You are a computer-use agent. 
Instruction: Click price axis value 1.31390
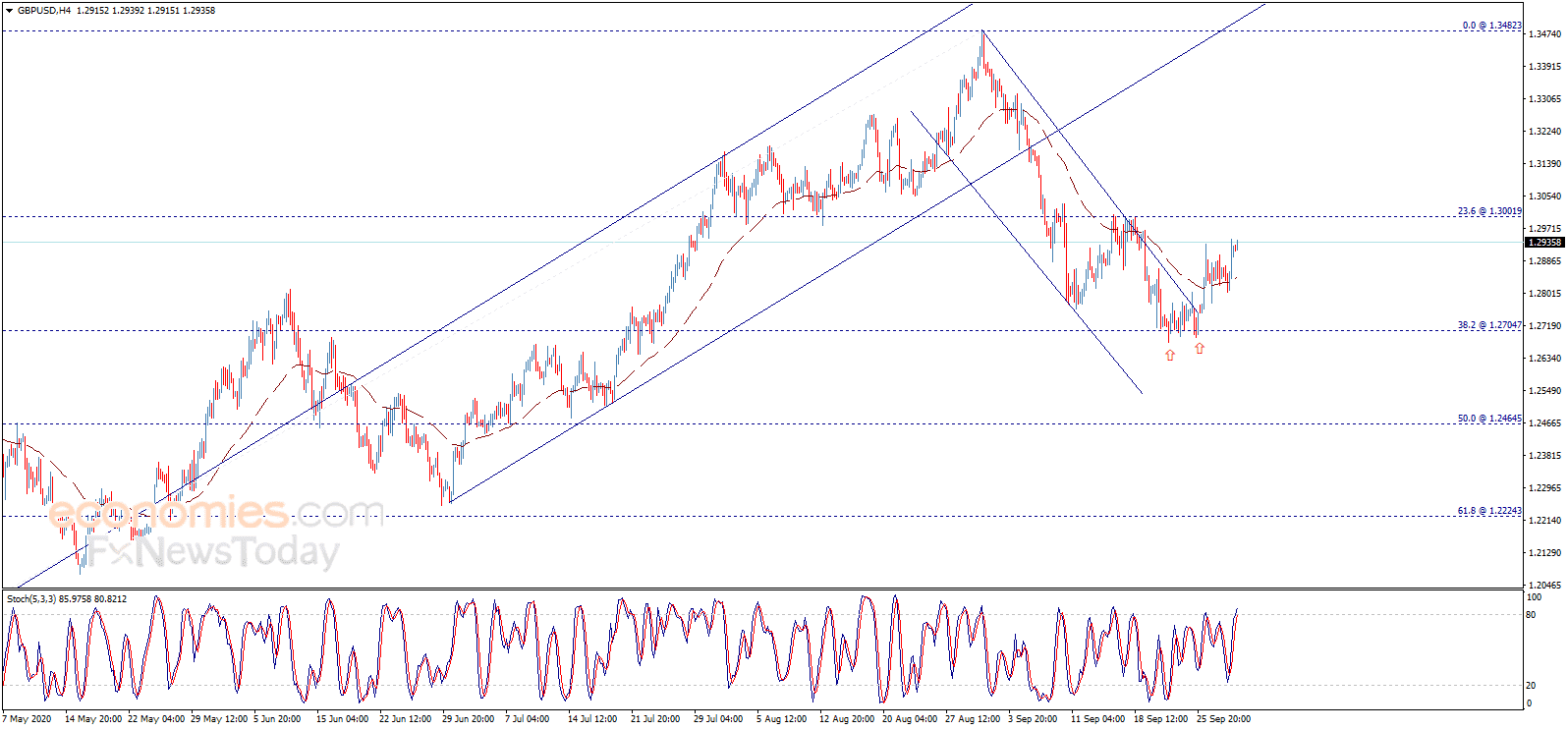pyautogui.click(x=1545, y=164)
